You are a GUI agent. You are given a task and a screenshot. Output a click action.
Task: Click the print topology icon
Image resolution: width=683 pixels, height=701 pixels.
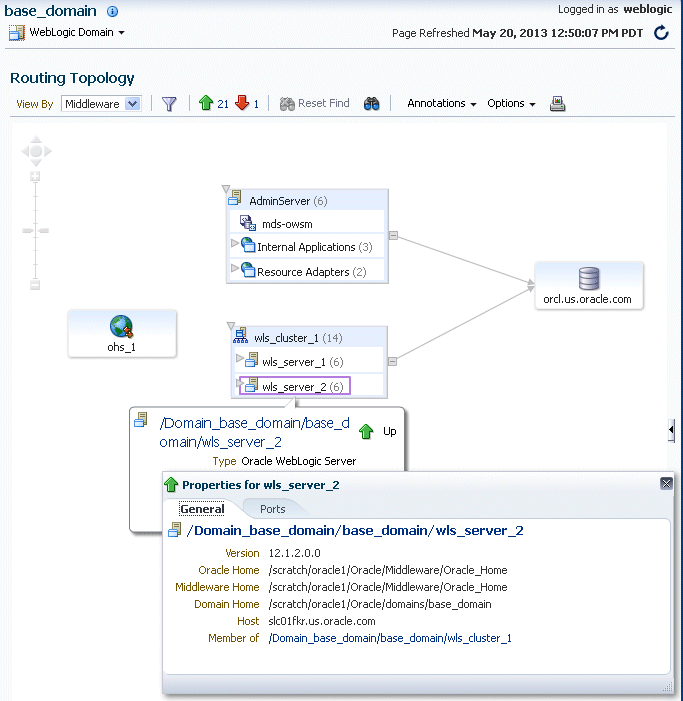557,104
